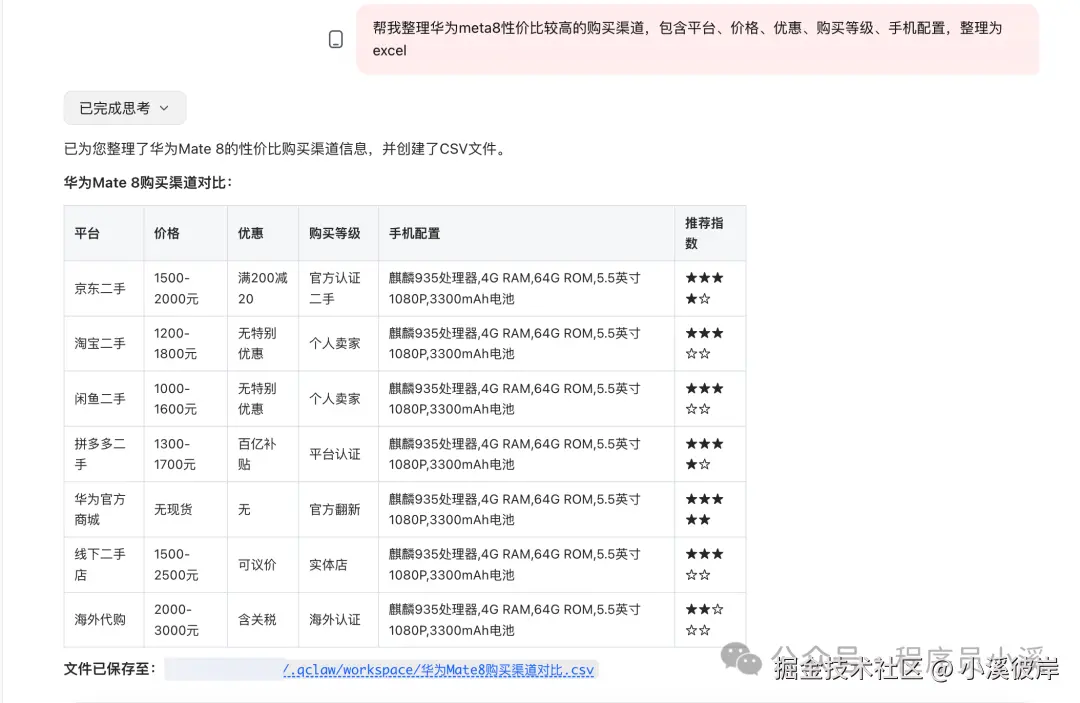This screenshot has width=1080, height=703.
Task: Click the 1500-2000元 price cell
Action: [x=185, y=288]
